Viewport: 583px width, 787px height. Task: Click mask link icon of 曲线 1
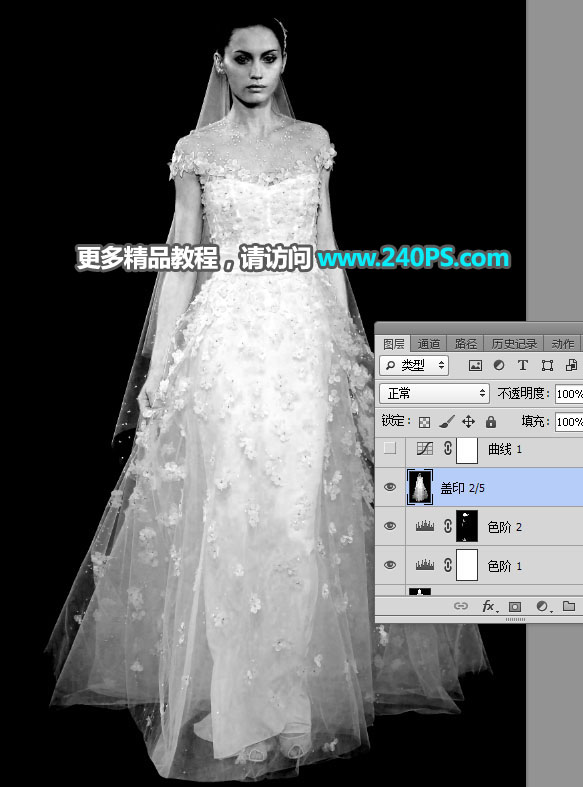click(448, 449)
